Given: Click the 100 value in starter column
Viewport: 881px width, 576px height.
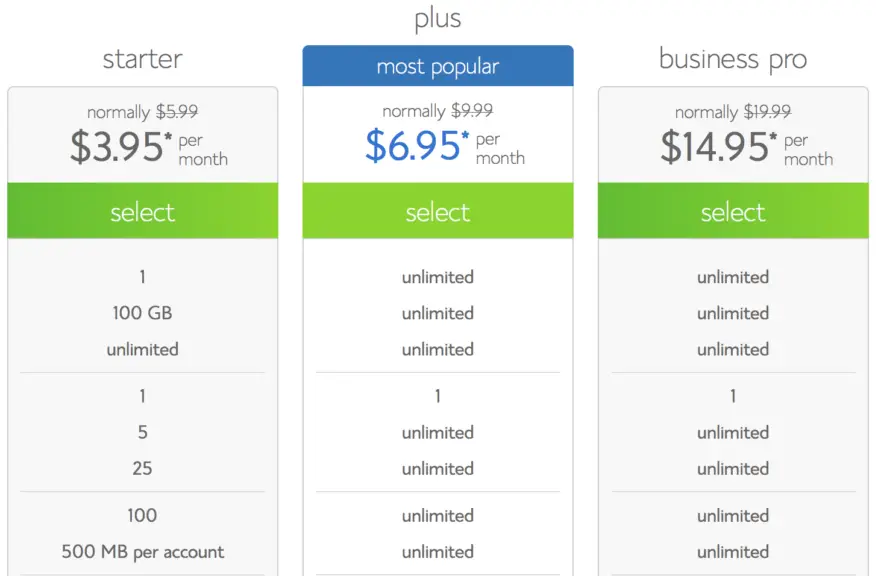Looking at the screenshot, I should [x=143, y=515].
